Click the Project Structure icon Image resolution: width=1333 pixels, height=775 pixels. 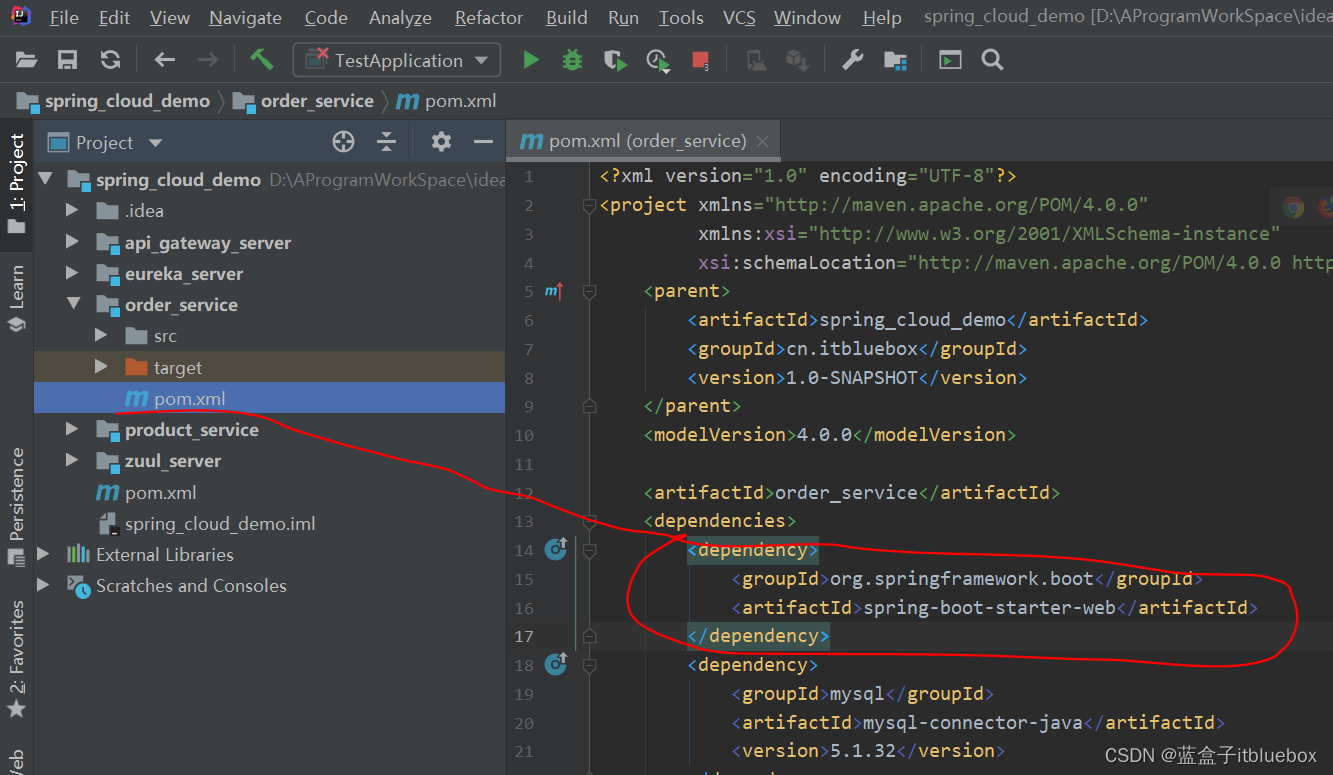(895, 60)
